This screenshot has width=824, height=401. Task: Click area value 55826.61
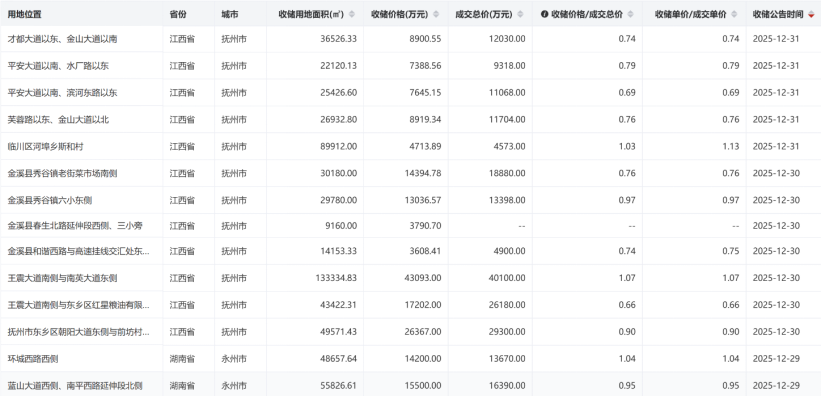338,385
